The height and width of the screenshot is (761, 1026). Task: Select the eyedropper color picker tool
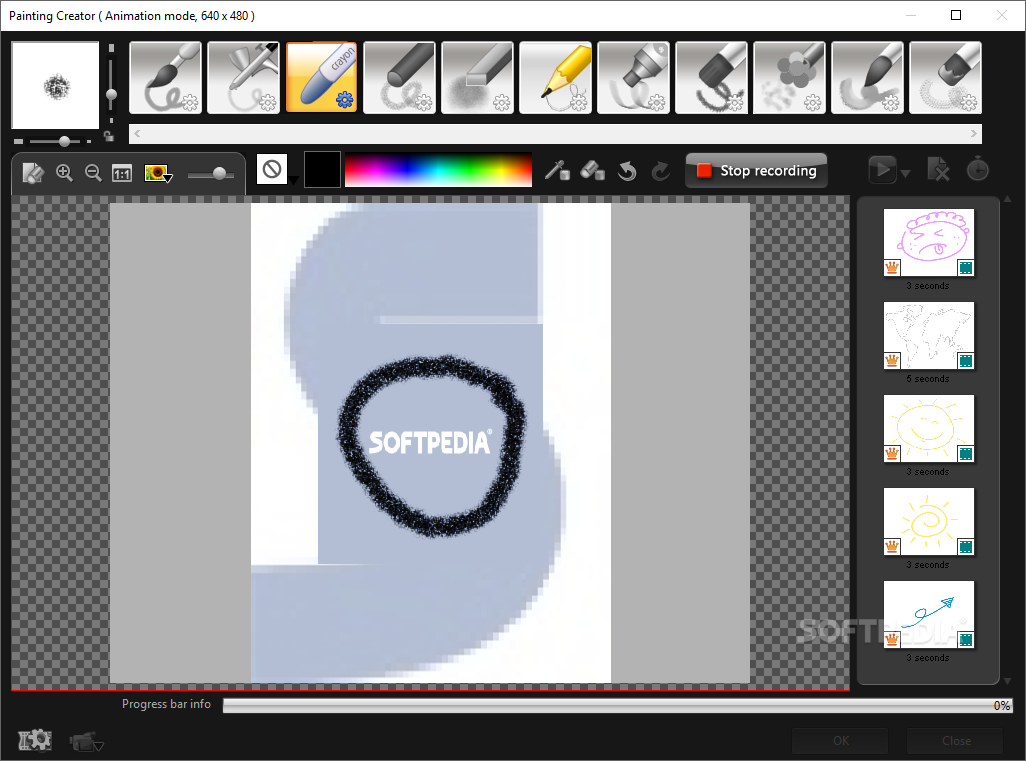click(557, 171)
